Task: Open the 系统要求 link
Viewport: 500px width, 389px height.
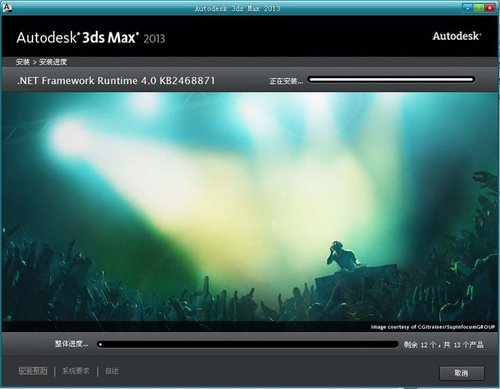Action: pyautogui.click(x=76, y=371)
